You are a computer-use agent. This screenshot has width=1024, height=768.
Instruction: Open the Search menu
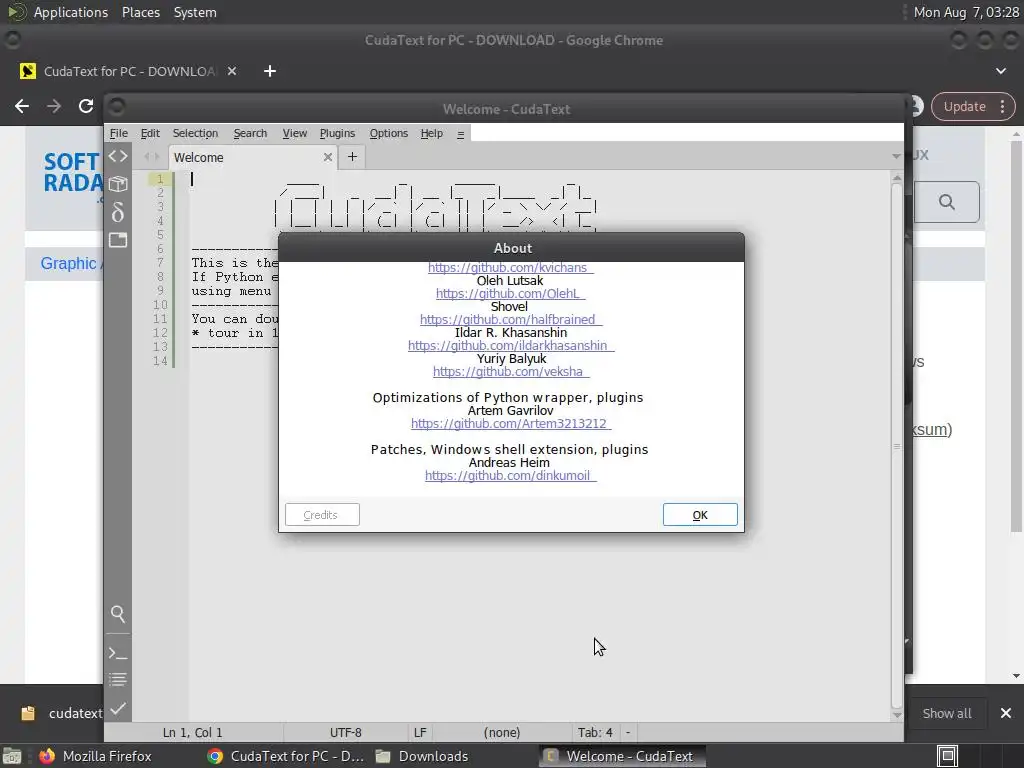[250, 133]
